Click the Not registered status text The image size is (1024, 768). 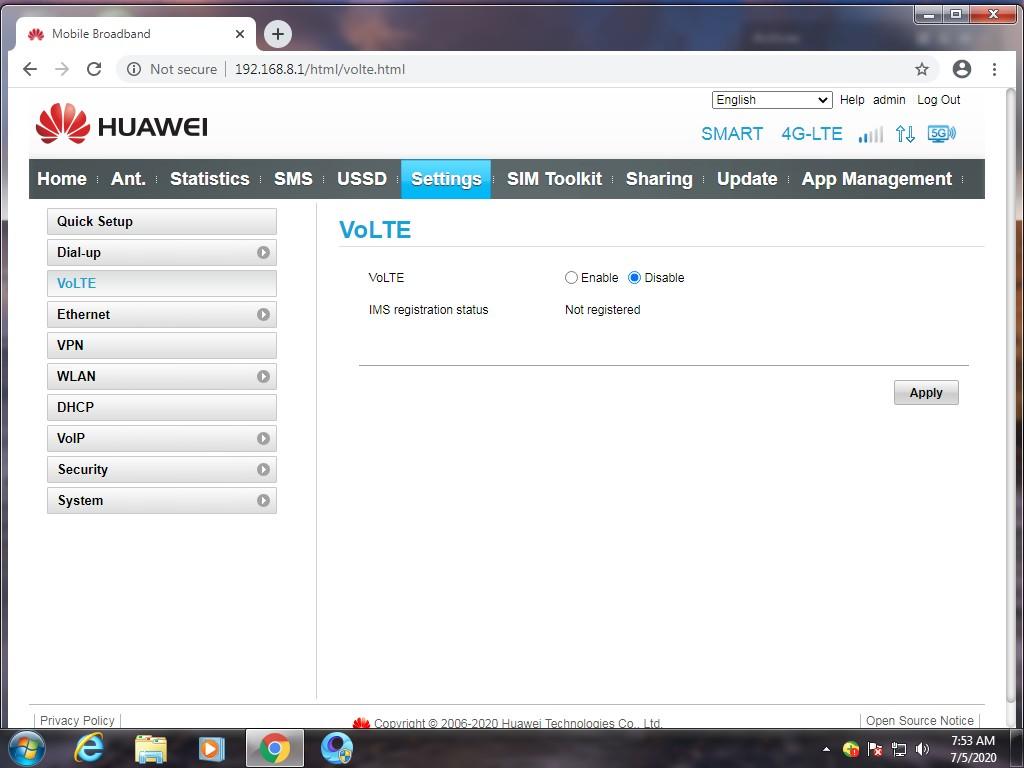602,310
